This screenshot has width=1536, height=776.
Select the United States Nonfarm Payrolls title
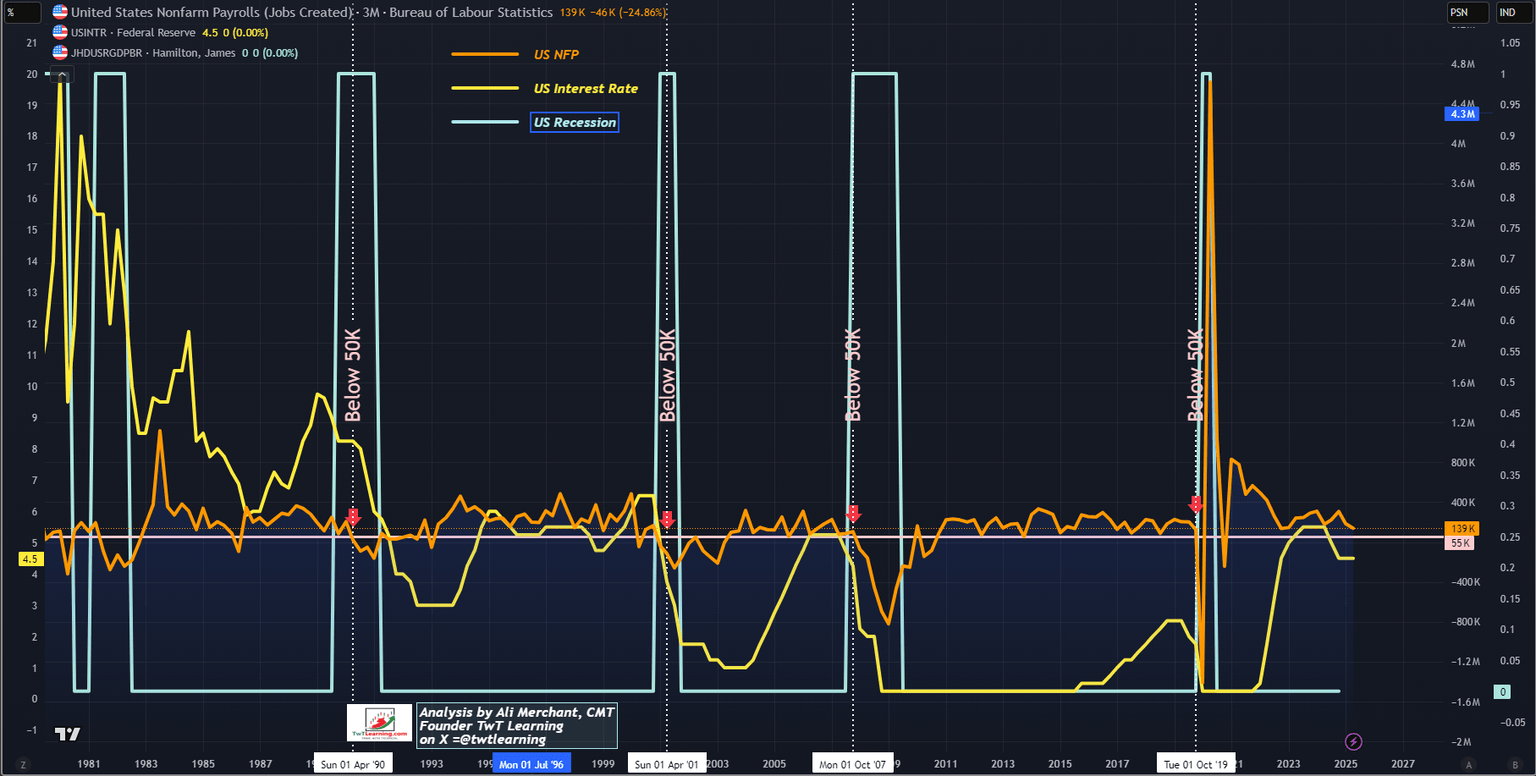(314, 12)
